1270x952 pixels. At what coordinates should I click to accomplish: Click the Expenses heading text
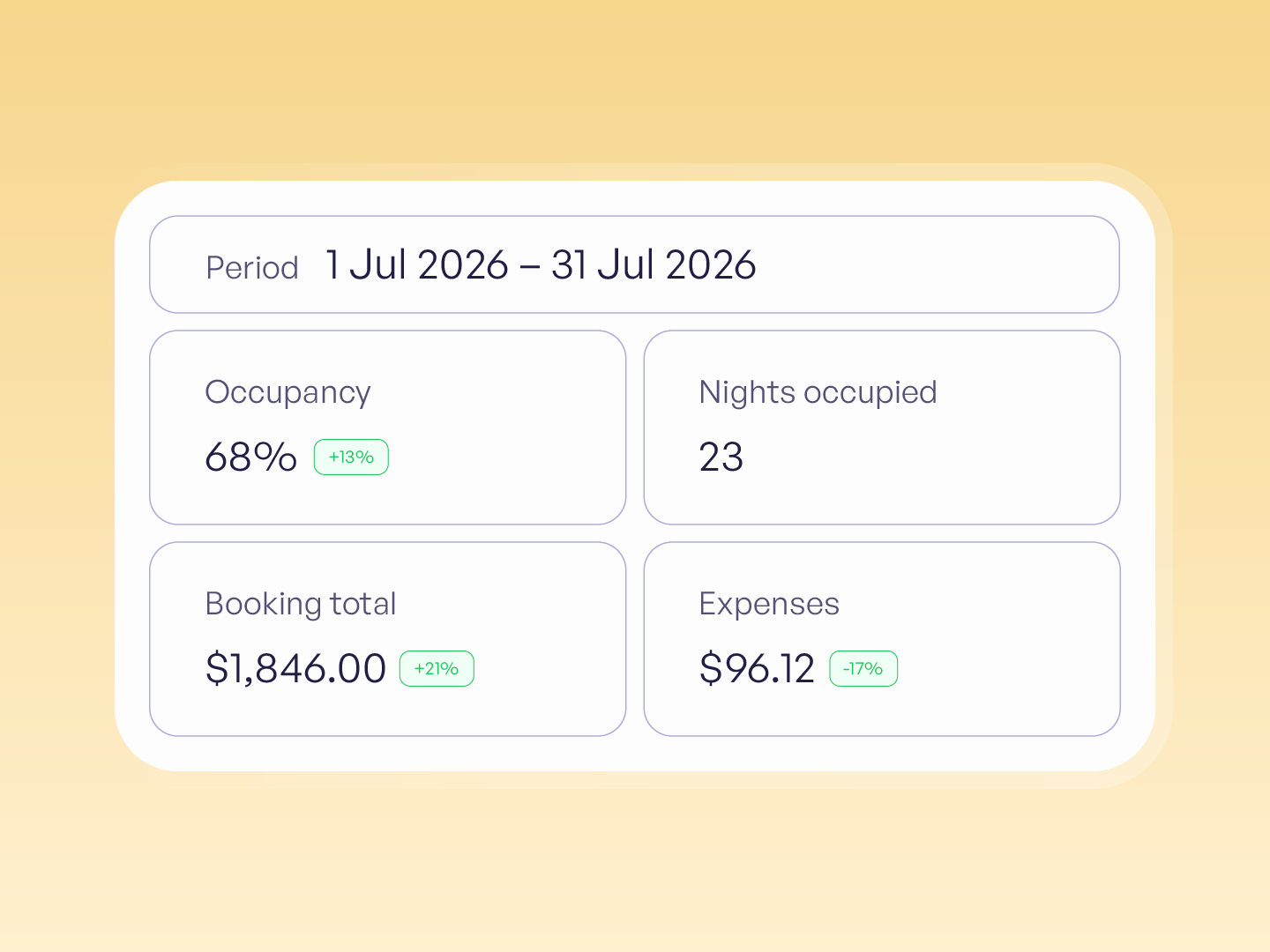click(769, 605)
